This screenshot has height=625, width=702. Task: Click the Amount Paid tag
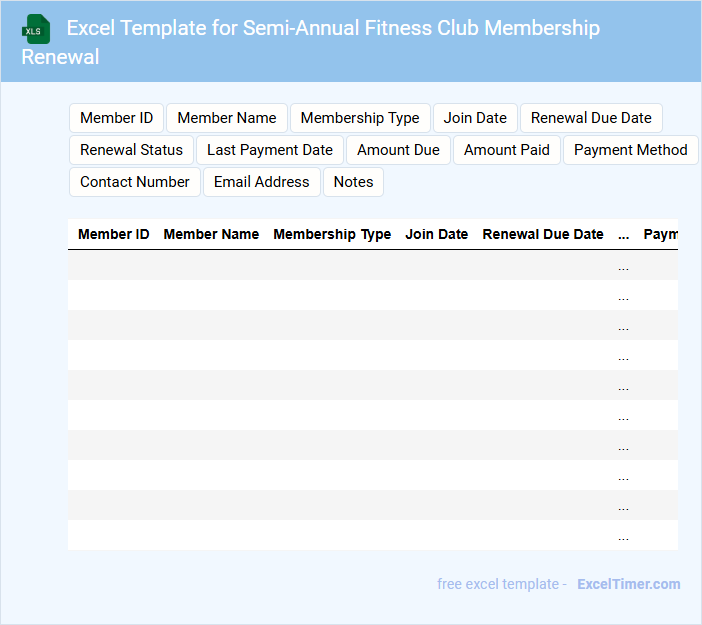click(507, 150)
